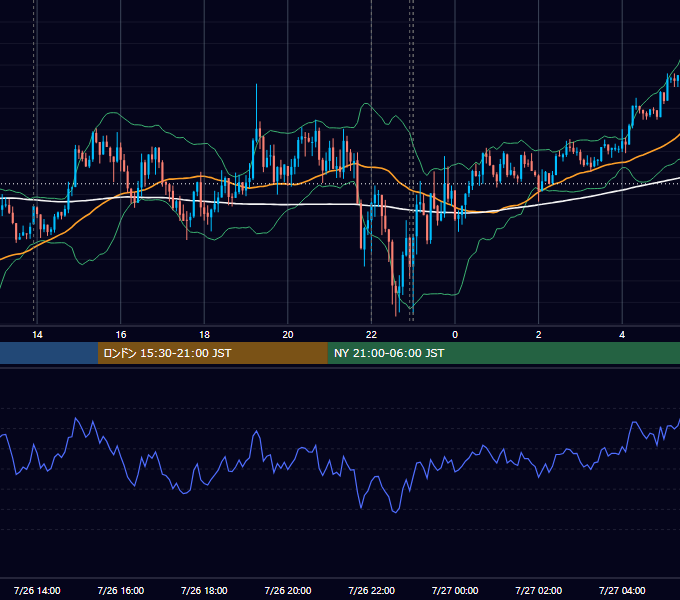Select the blue session bar before London
Screen dimensions: 680x600
(x=49, y=353)
